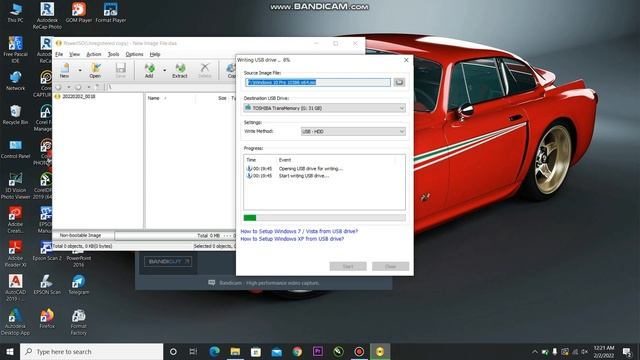Open the Destination USB Drive dropdown
Viewport: 640px width, 360px height.
[324, 108]
